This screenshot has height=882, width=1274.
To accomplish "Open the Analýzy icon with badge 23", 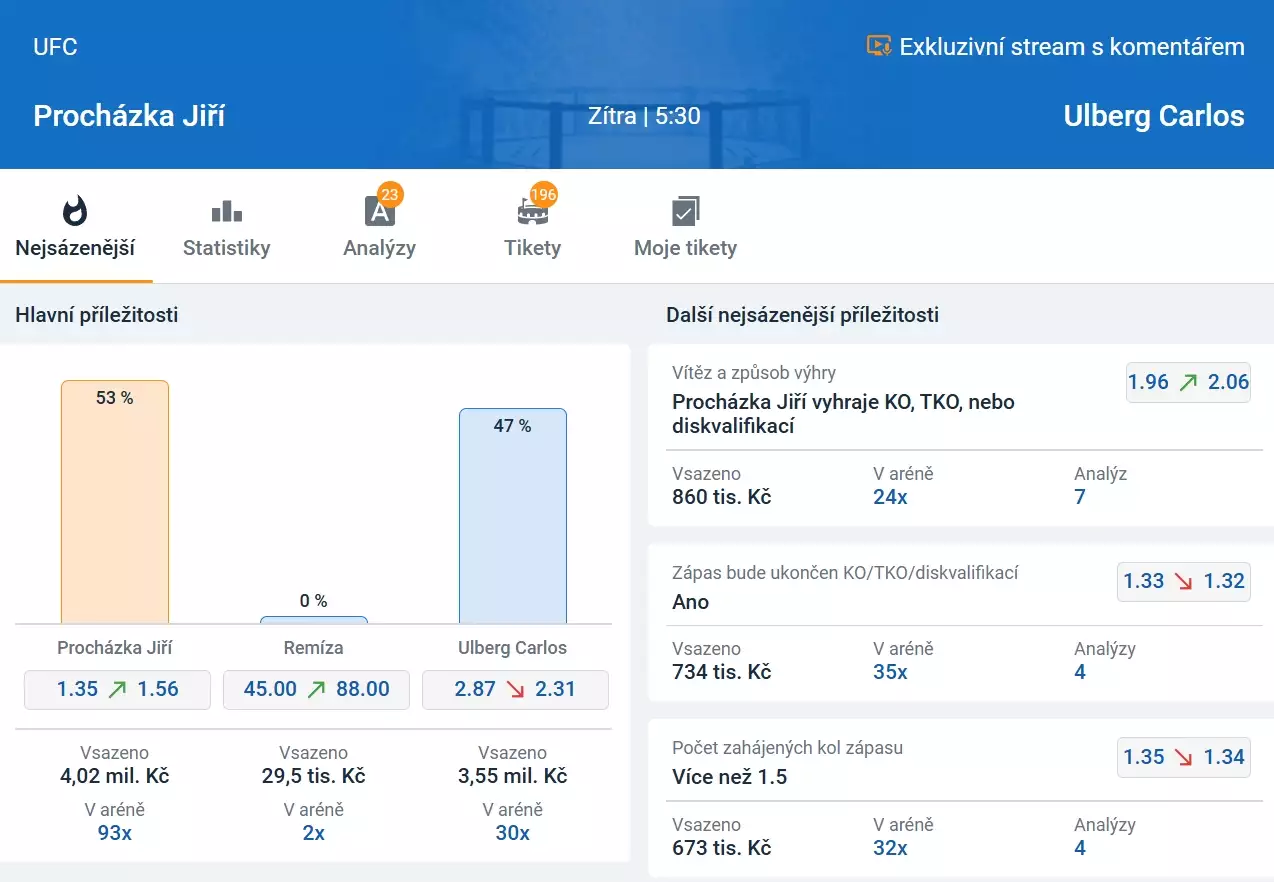I will pos(379,211).
